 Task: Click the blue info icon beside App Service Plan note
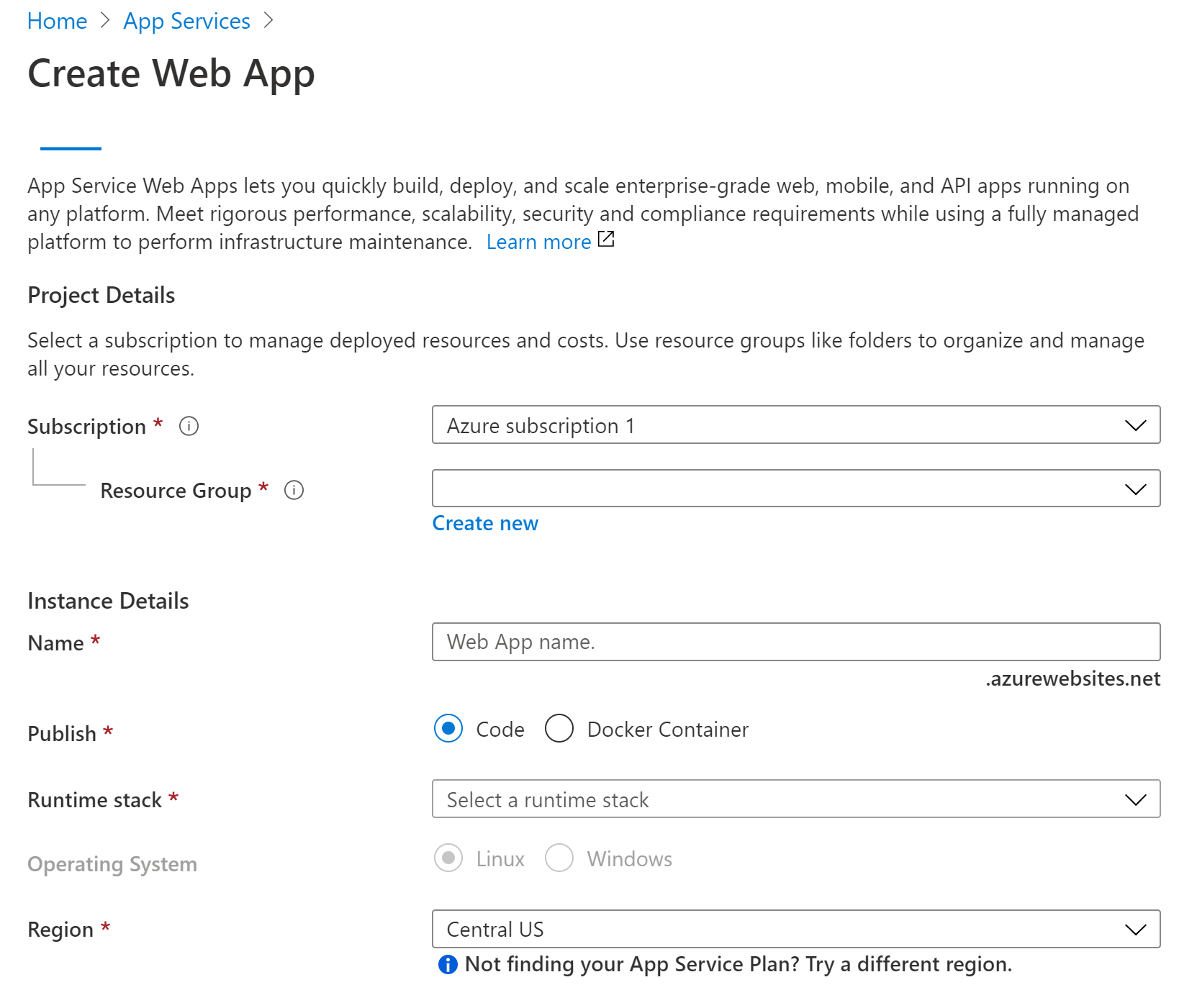(448, 964)
